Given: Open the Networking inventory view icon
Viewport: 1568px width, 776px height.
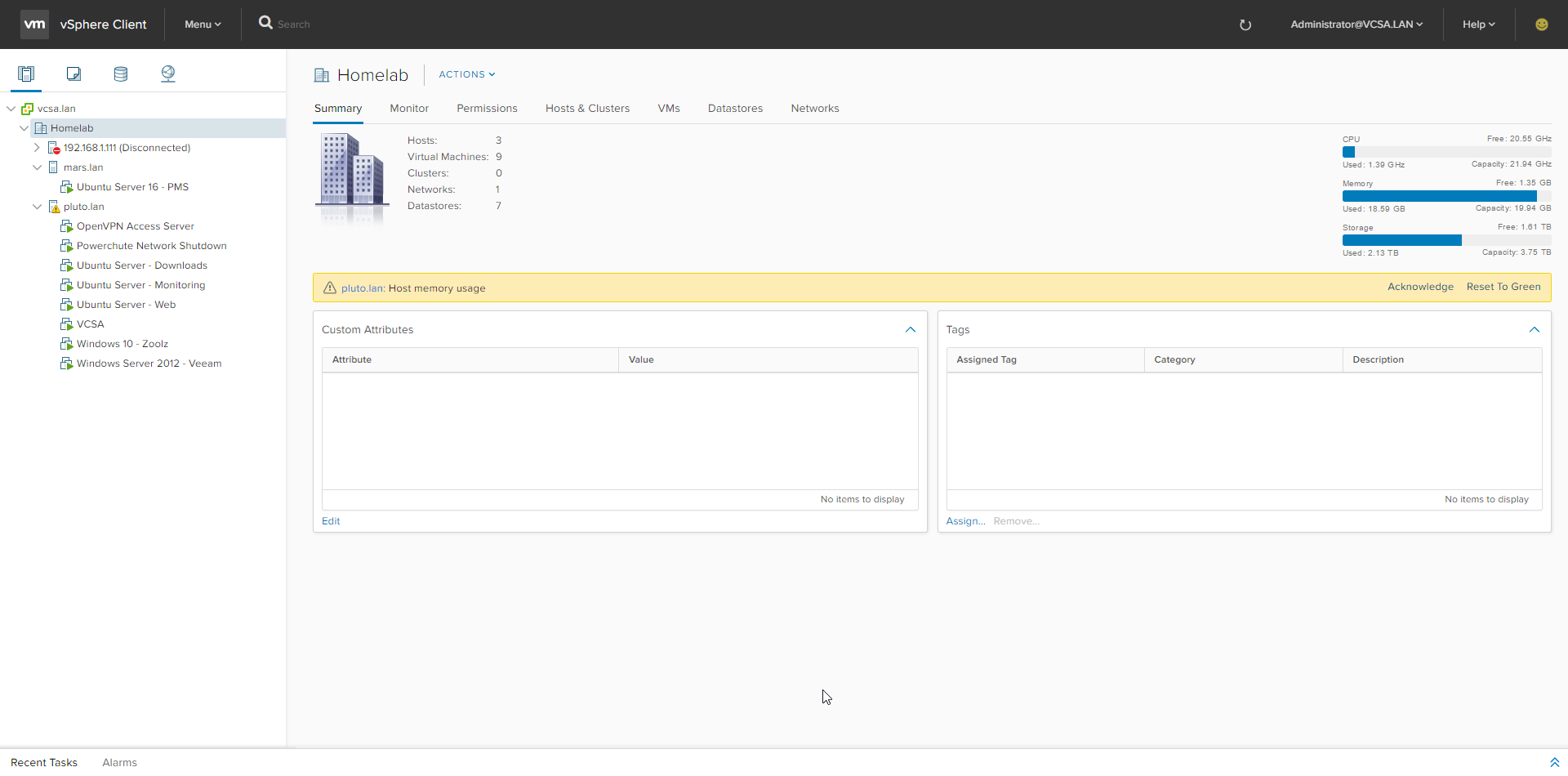Looking at the screenshot, I should pos(168,74).
